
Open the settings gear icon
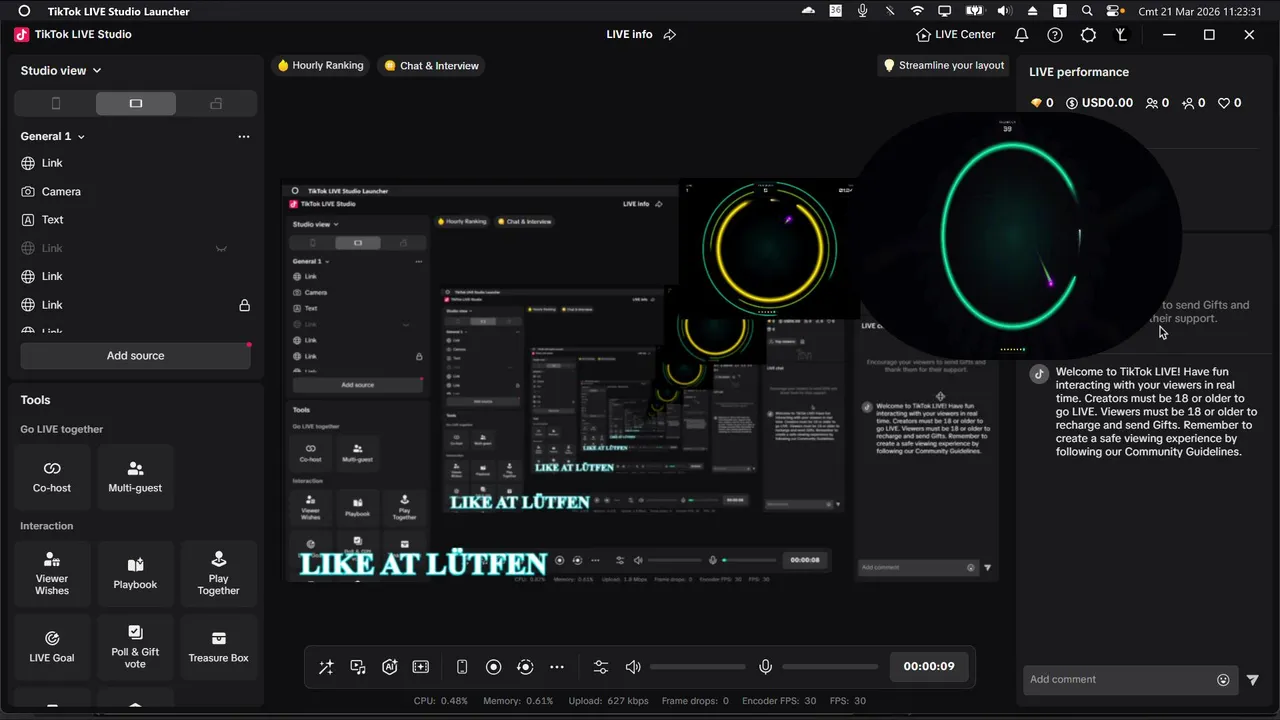point(1089,34)
